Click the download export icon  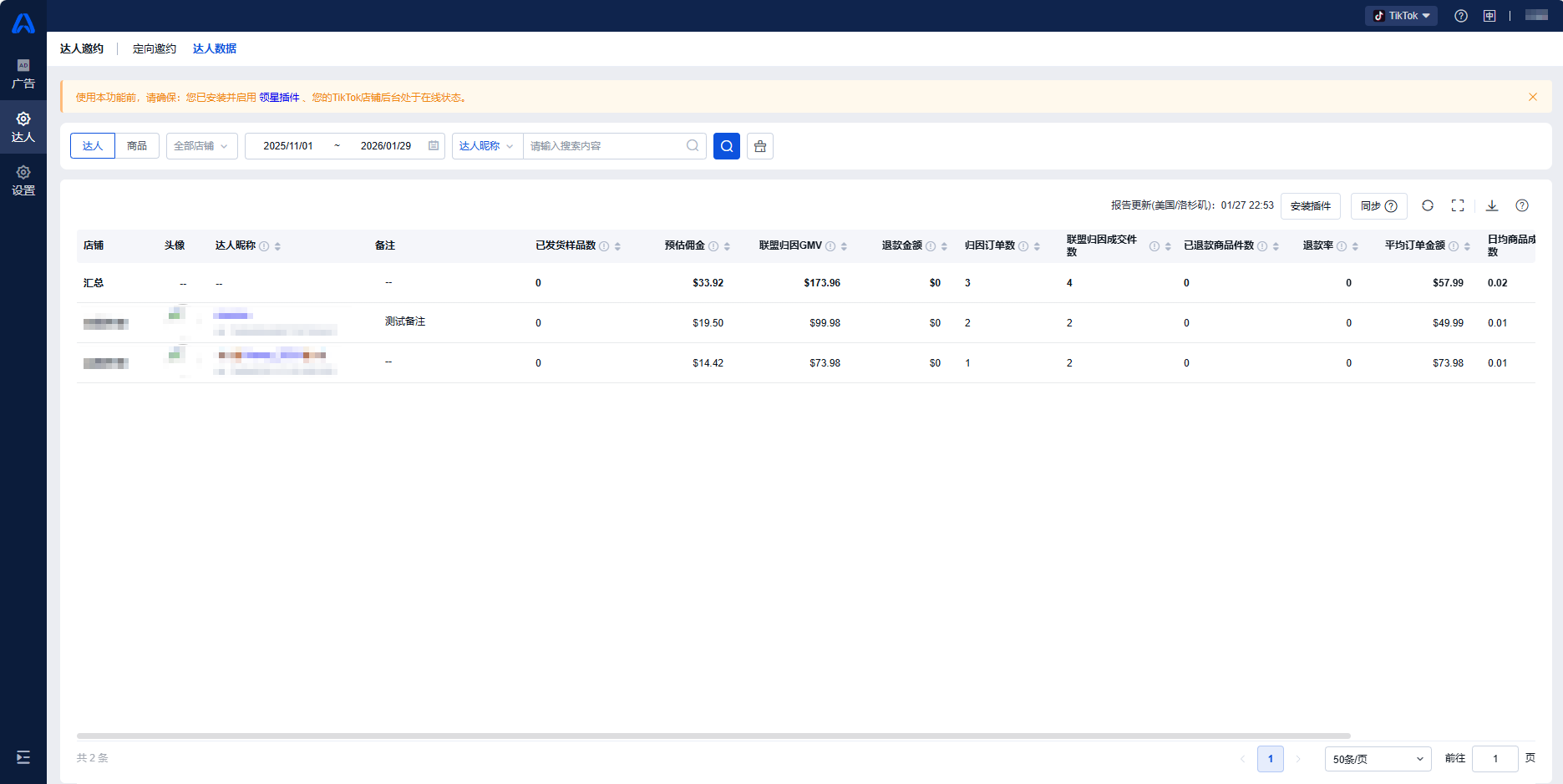[x=1491, y=205]
